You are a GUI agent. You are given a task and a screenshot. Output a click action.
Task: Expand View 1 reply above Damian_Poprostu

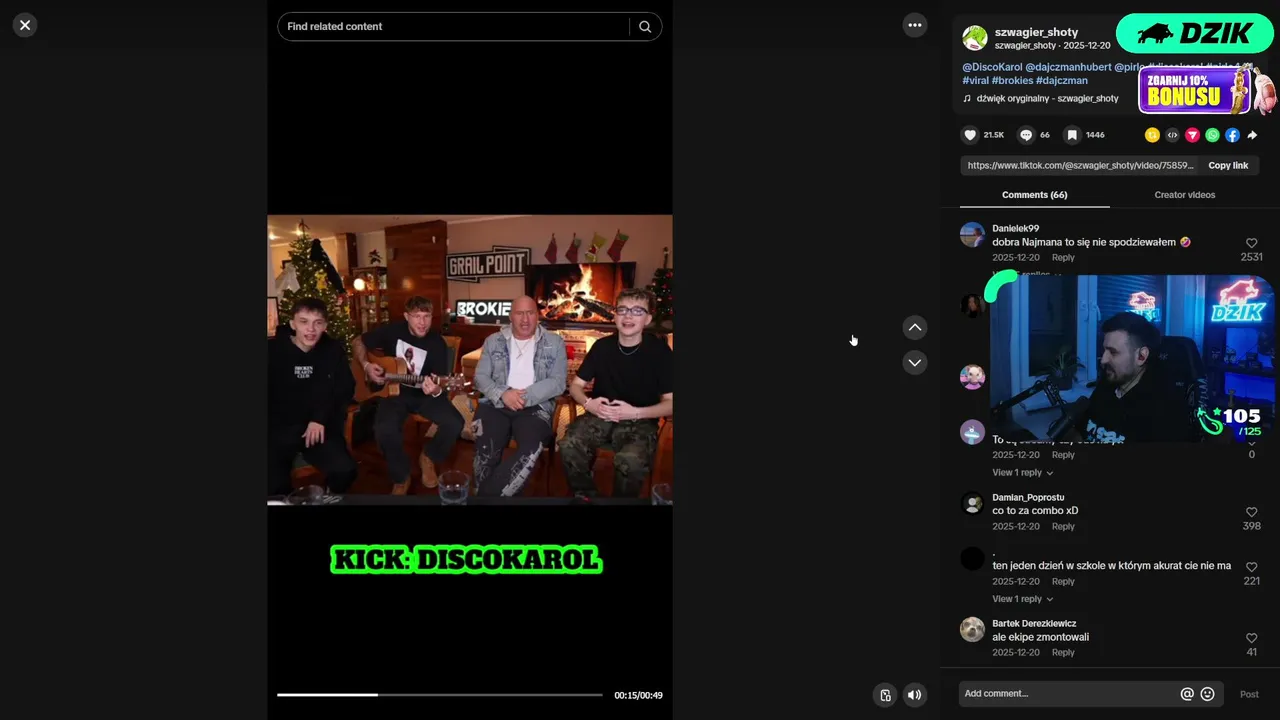click(x=1022, y=472)
